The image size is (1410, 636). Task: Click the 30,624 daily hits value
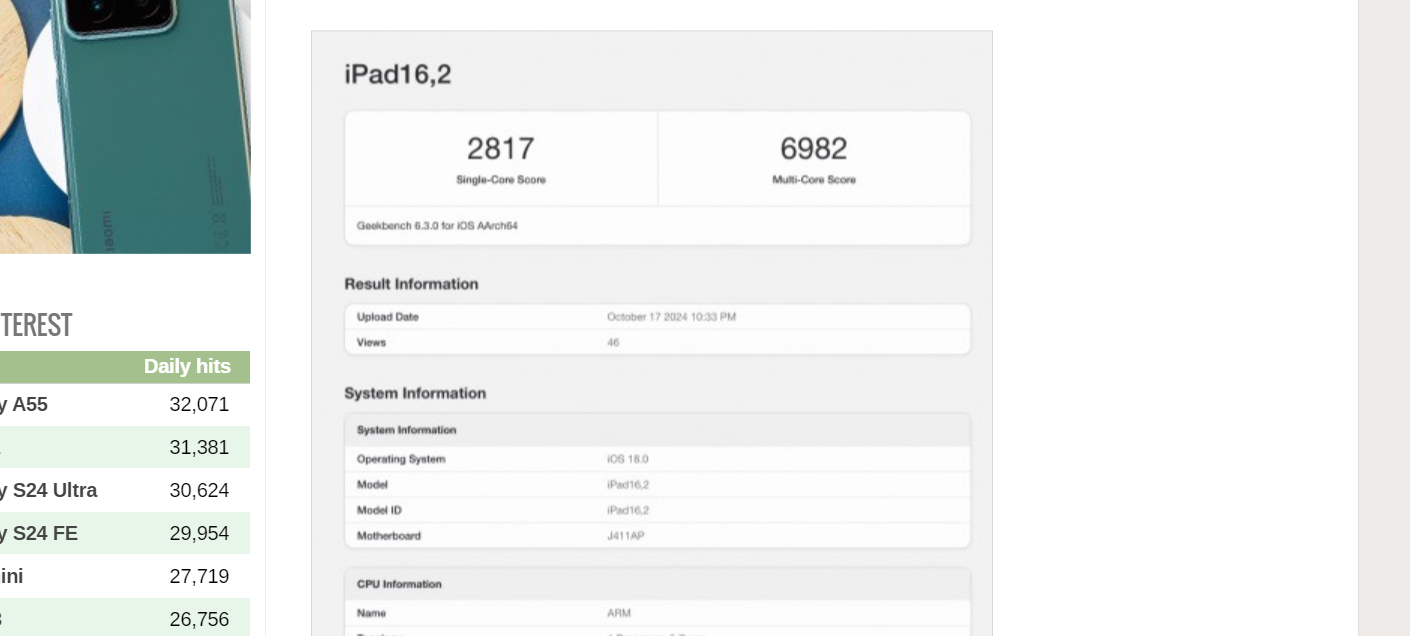click(x=199, y=491)
